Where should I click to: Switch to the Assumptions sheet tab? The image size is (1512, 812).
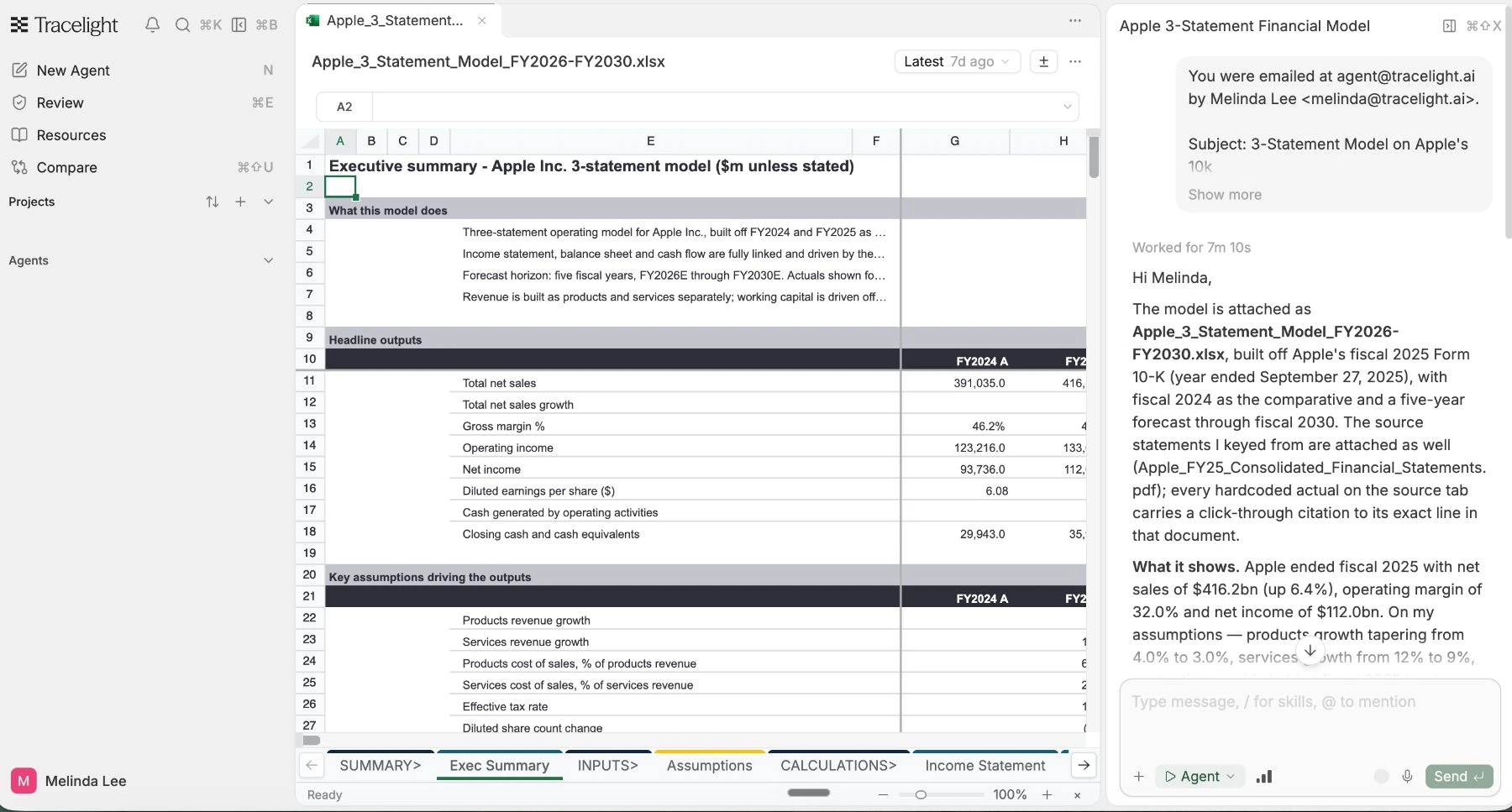(x=710, y=766)
